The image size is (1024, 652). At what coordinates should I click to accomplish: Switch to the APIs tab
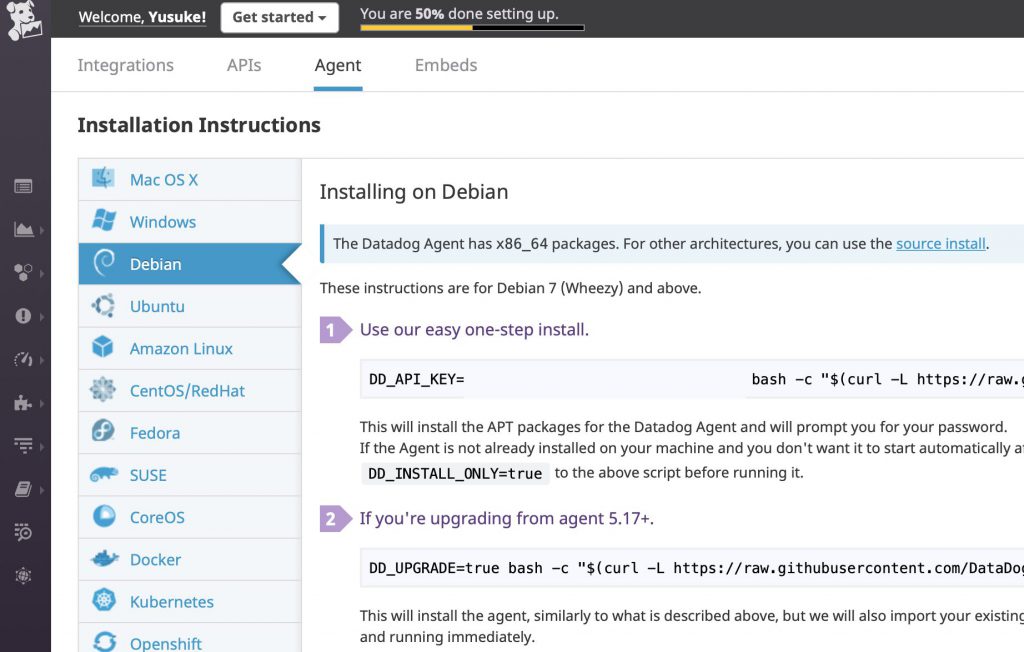[244, 65]
